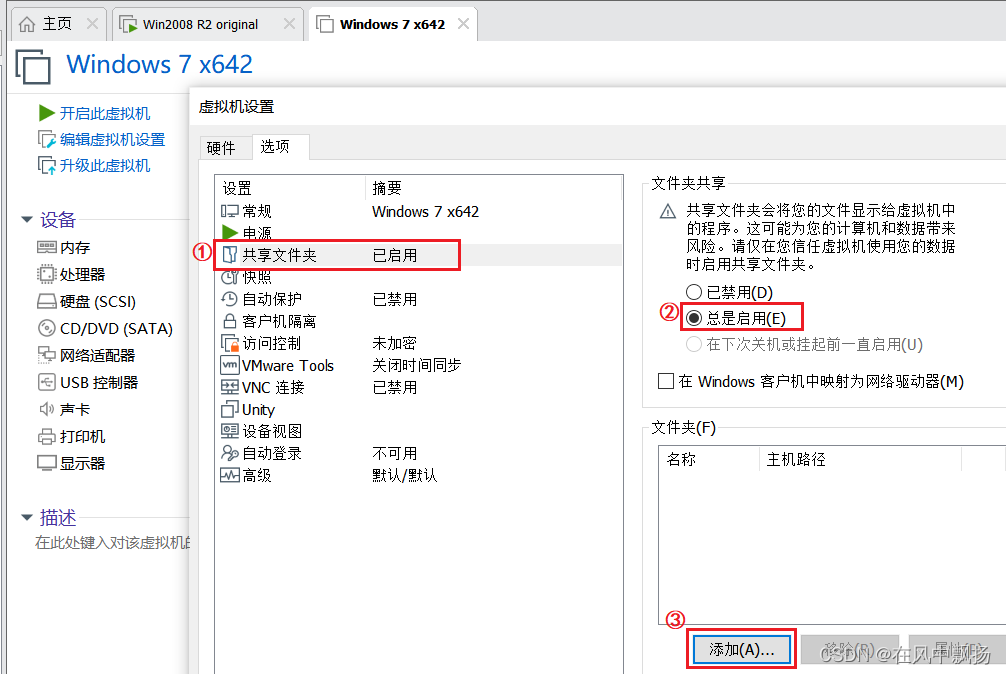Viewport: 1006px width, 674px height.
Task: Click the memory icon for 内存
Action: pyautogui.click(x=47, y=248)
